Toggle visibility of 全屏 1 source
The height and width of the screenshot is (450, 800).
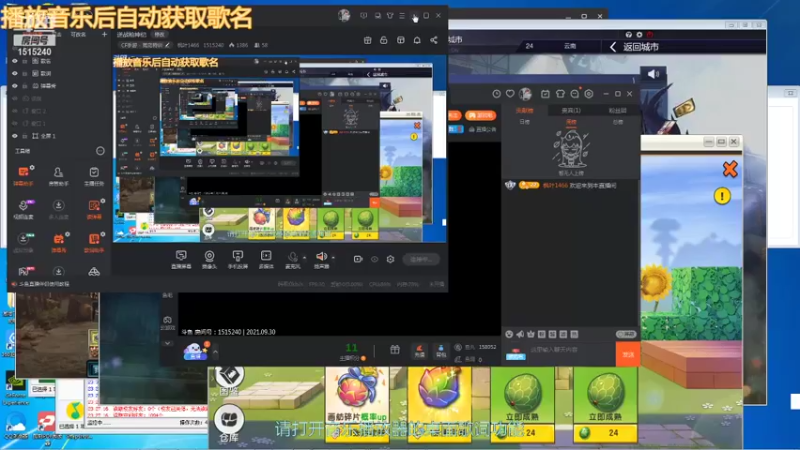click(x=15, y=136)
